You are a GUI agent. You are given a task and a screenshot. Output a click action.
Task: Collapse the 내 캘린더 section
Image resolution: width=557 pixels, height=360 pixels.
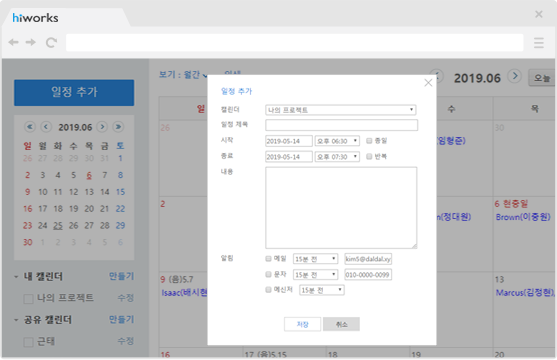coord(16,276)
